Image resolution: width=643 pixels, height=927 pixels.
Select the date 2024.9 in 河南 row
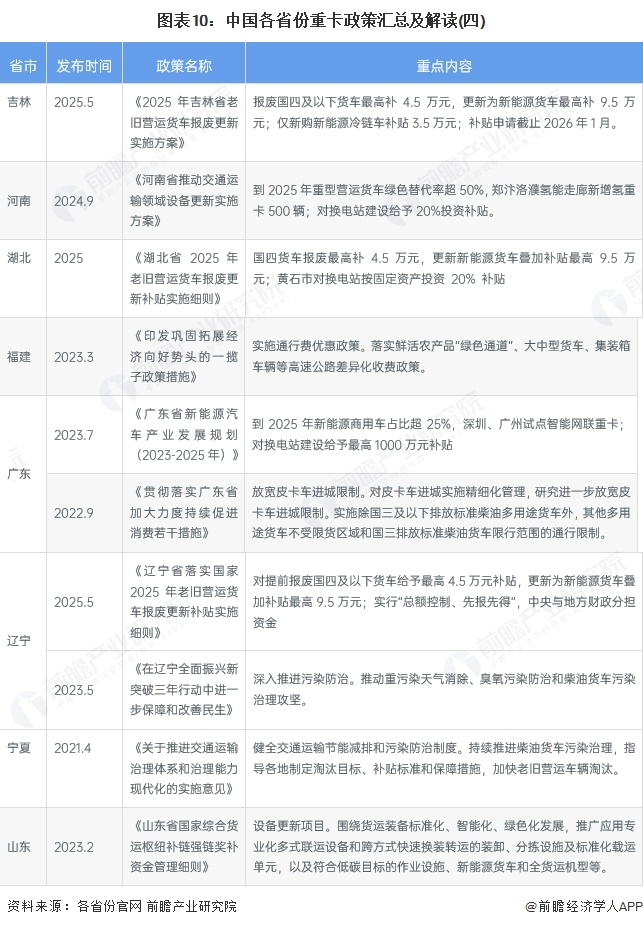click(74, 201)
